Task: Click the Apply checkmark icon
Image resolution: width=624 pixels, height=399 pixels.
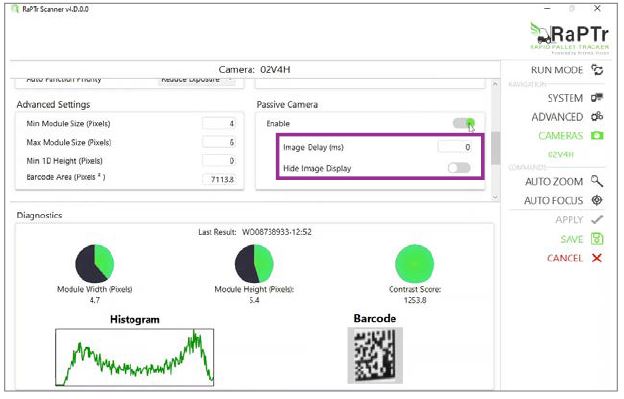Action: [x=597, y=220]
